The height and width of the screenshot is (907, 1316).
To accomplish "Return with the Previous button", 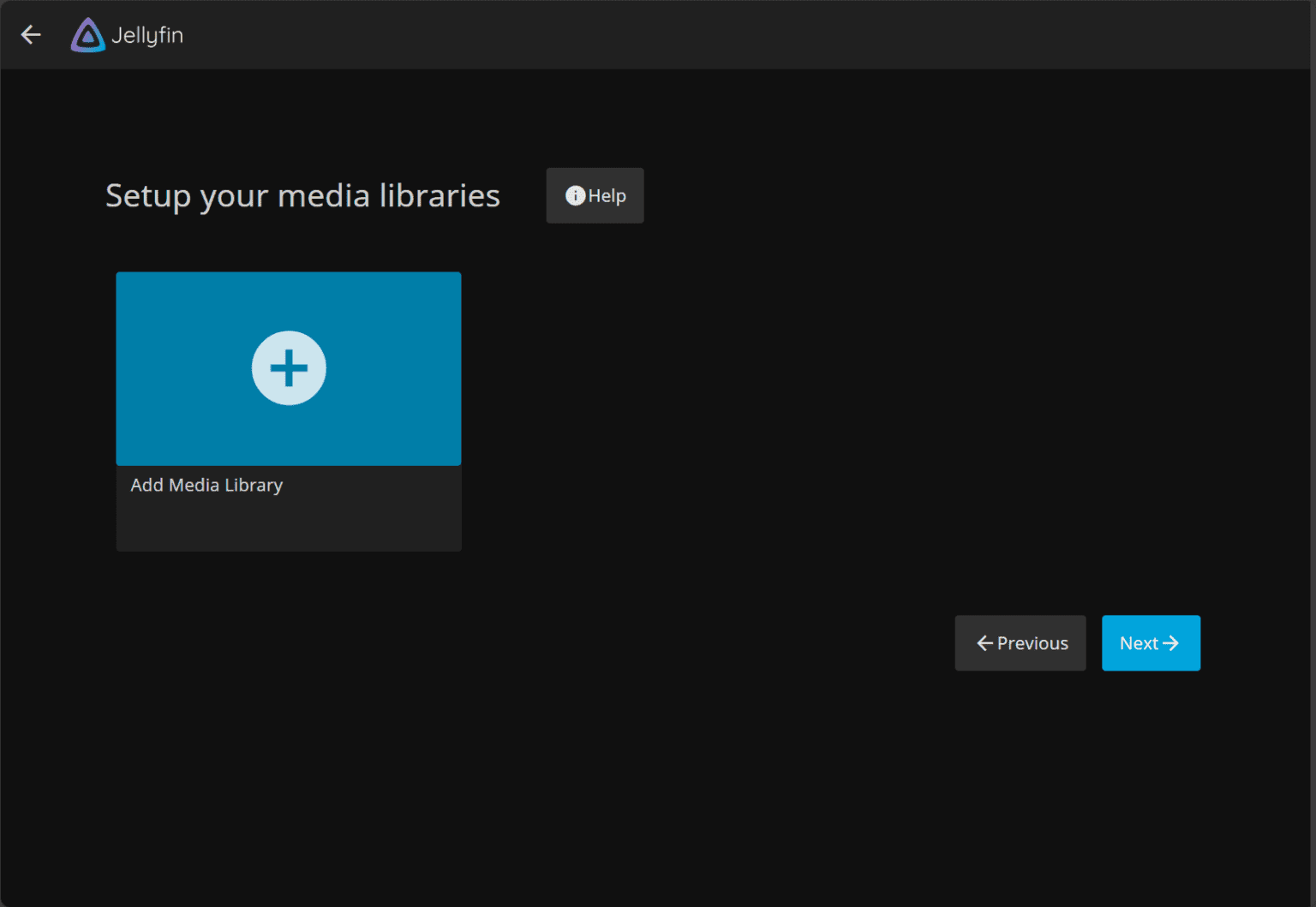I will 1020,642.
